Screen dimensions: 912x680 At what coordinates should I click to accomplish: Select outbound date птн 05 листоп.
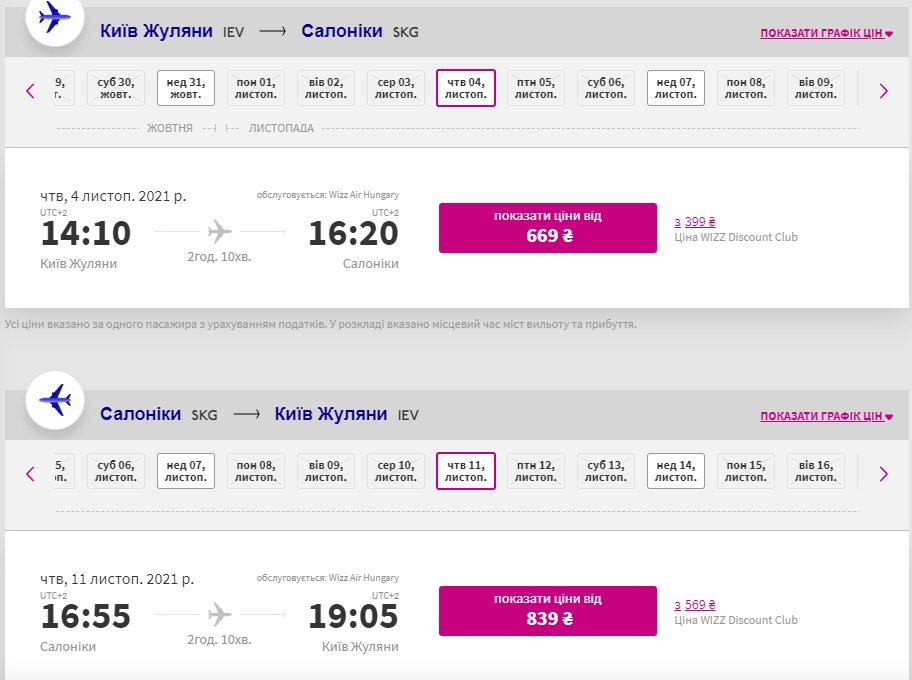click(536, 88)
